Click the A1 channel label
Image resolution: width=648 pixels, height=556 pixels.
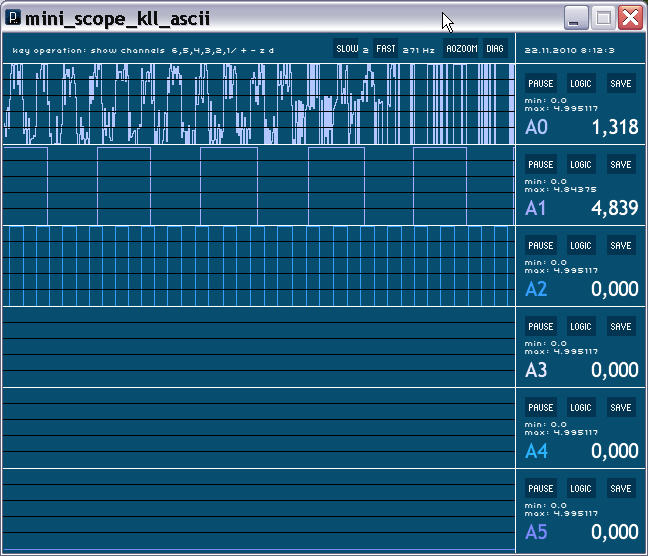536,208
